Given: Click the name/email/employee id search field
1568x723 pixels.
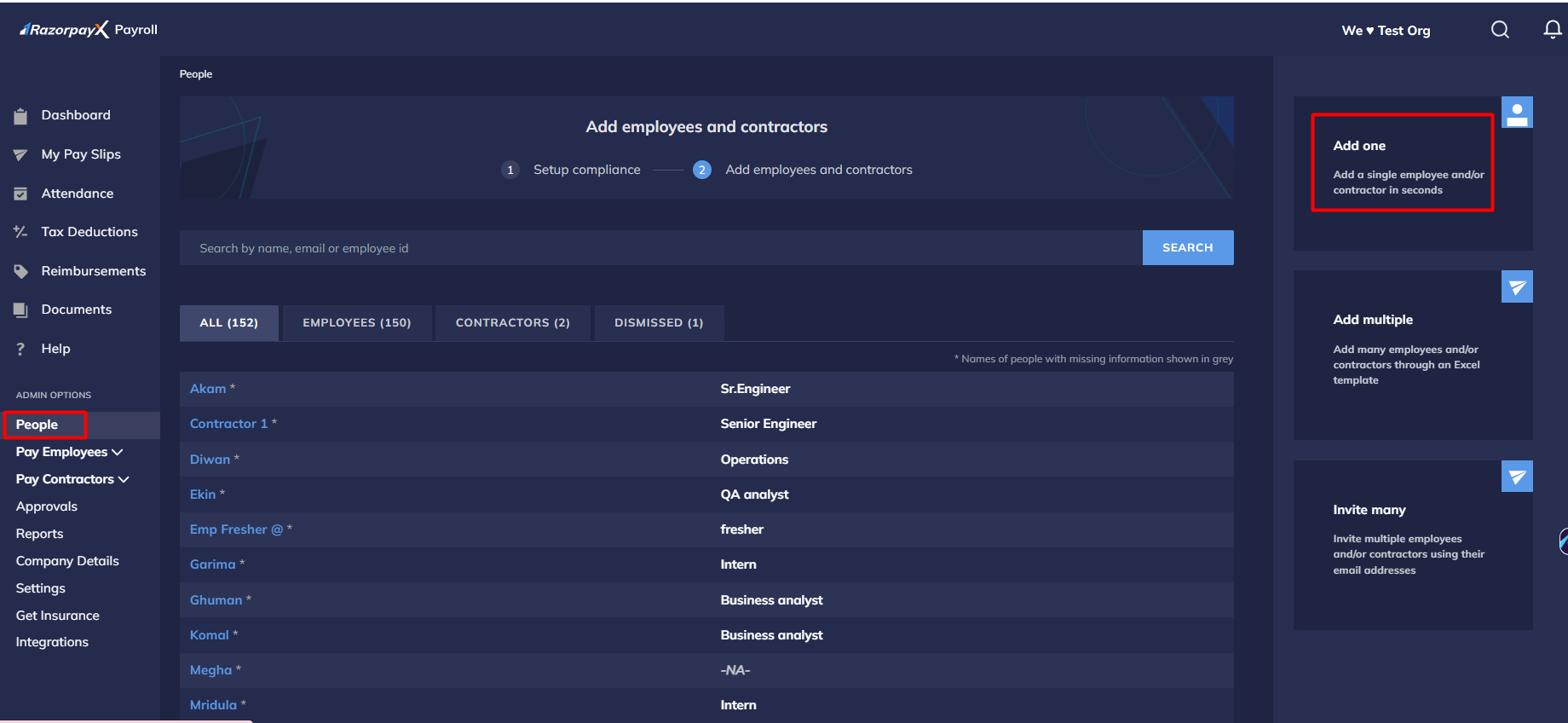Looking at the screenshot, I should (660, 248).
